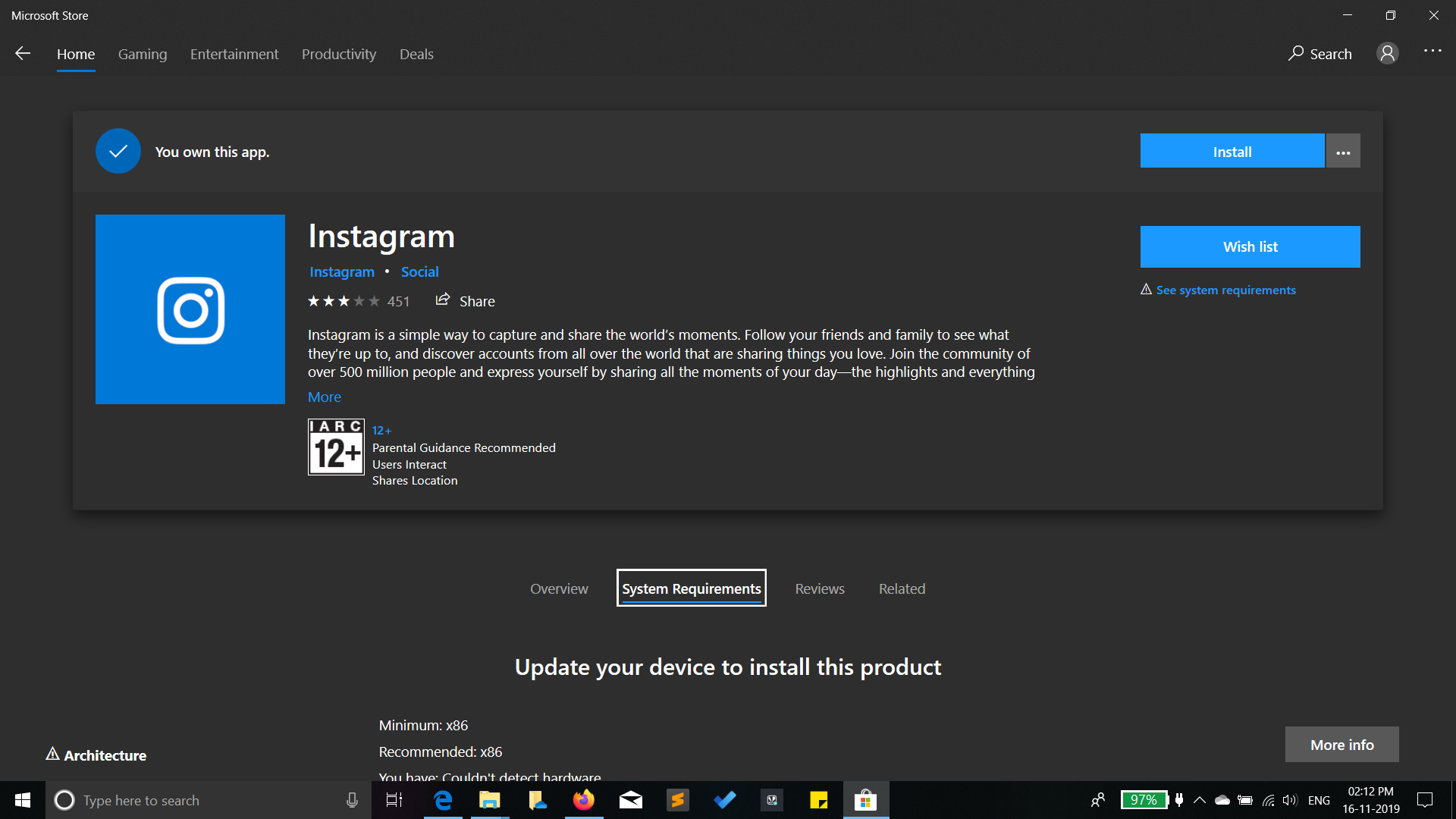Click the OneDrive cloud tray icon
Image resolution: width=1456 pixels, height=819 pixels.
click(1222, 800)
